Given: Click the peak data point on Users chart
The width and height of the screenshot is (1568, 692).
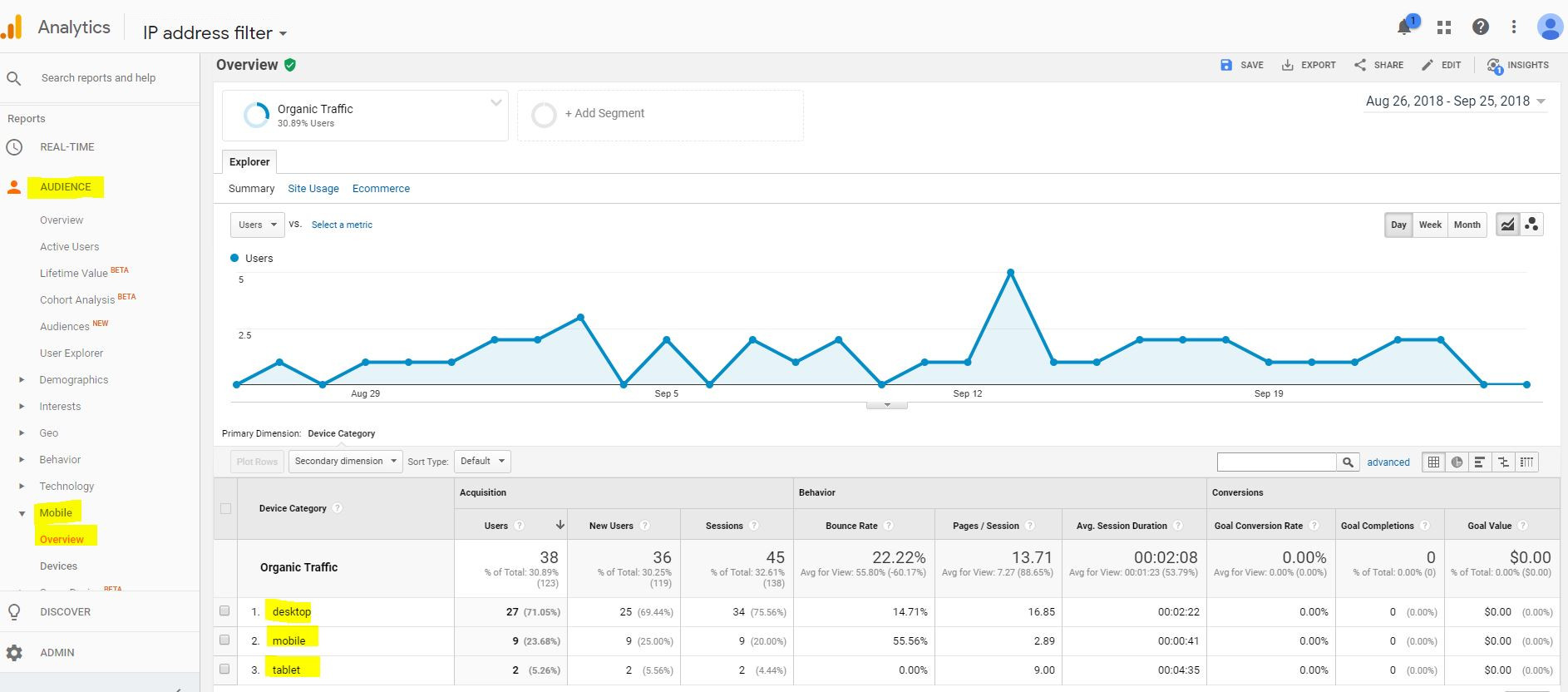Looking at the screenshot, I should (x=1010, y=273).
